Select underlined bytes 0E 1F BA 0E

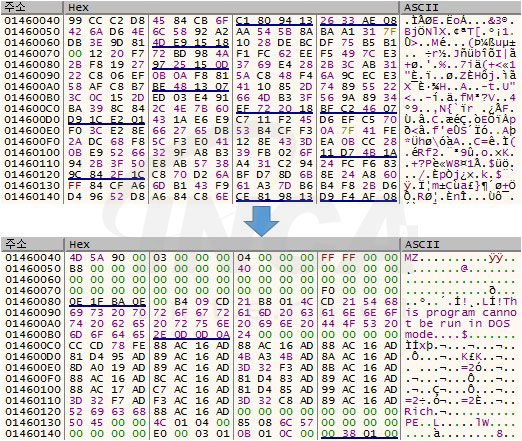(x=108, y=302)
